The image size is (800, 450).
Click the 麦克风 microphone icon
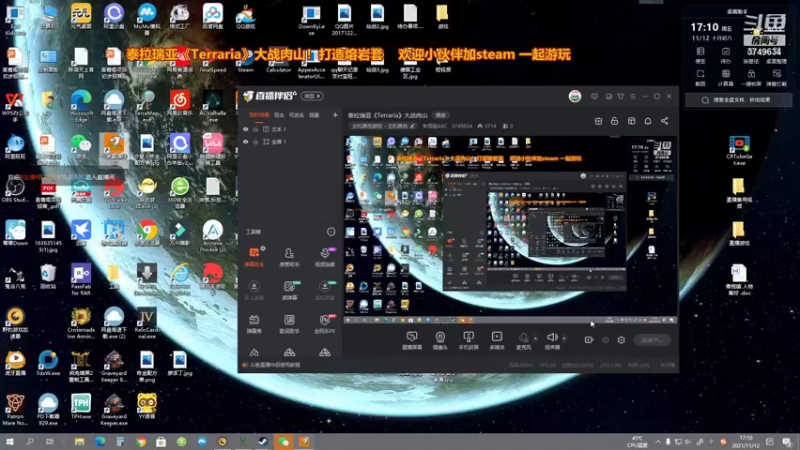point(523,340)
